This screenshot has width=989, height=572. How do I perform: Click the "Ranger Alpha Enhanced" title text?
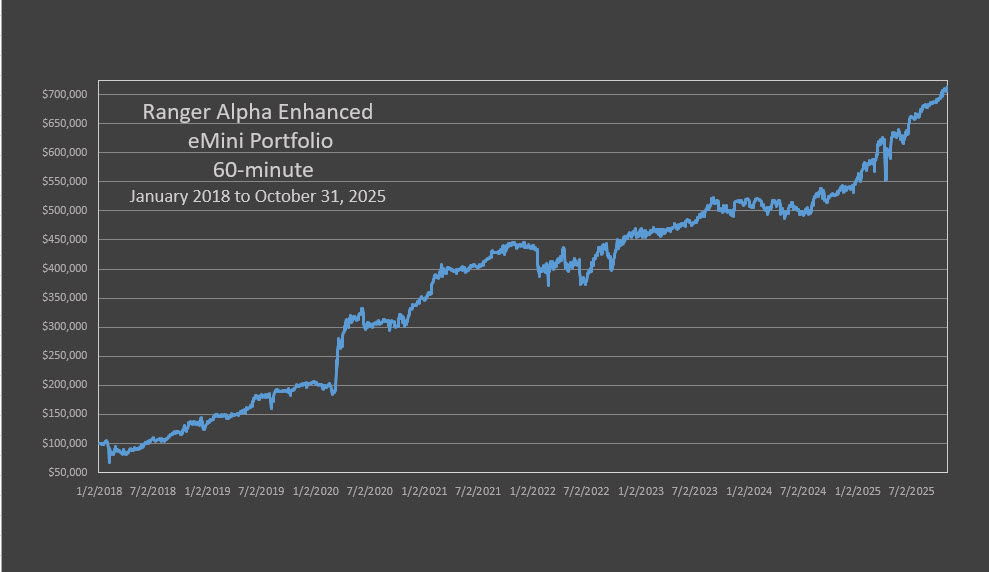257,111
